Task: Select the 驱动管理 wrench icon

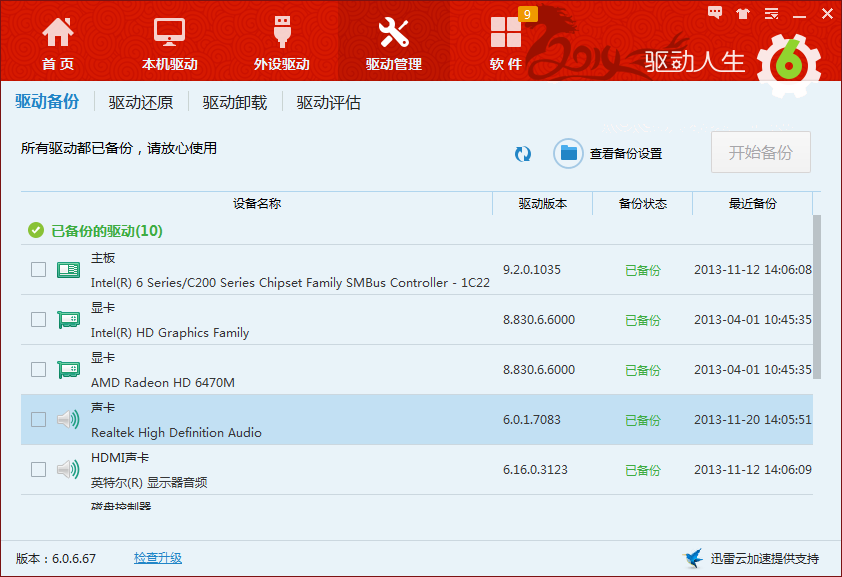Action: pyautogui.click(x=394, y=32)
